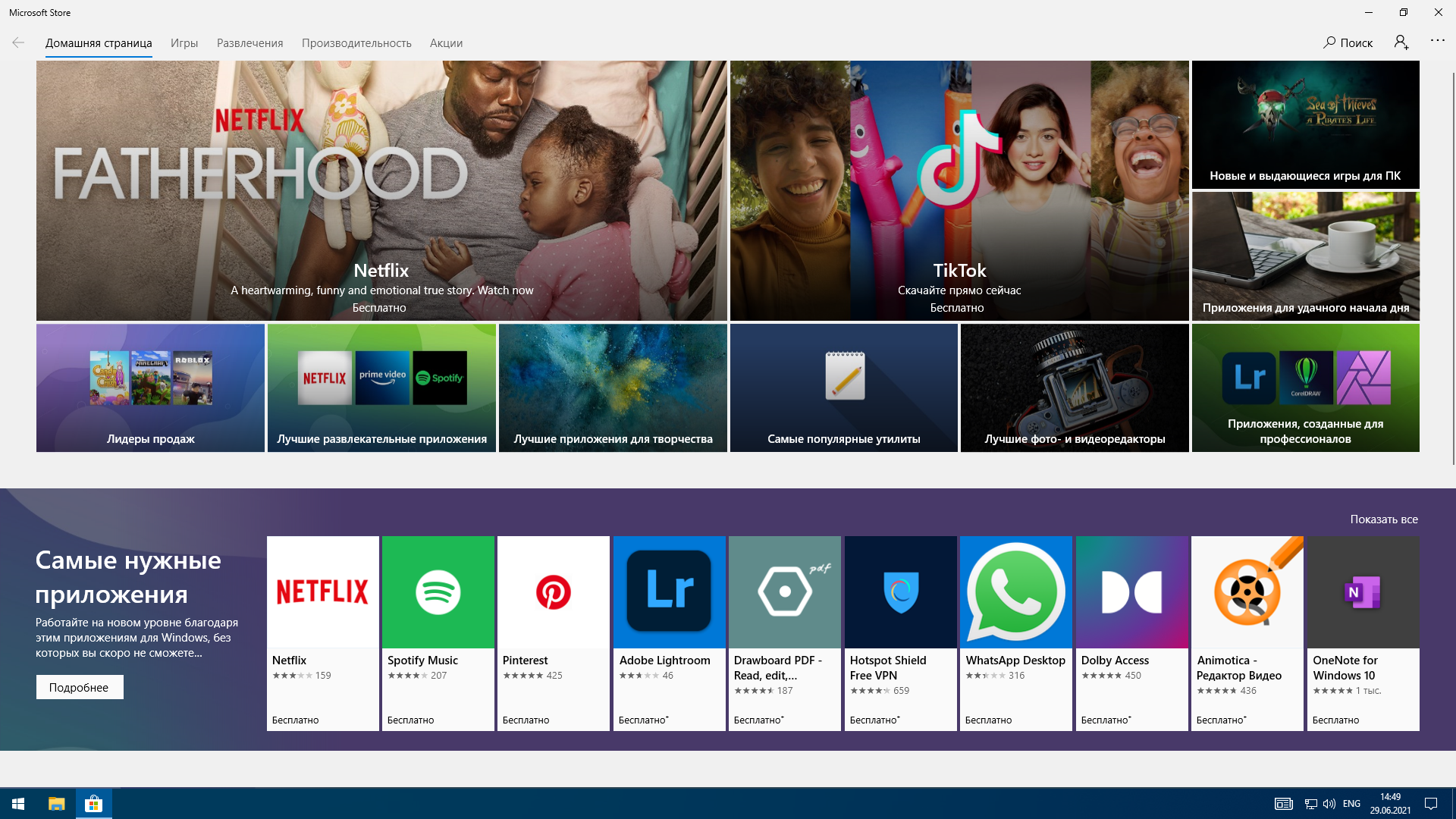Open the Hotspot Shield Free VPN icon

coord(900,592)
